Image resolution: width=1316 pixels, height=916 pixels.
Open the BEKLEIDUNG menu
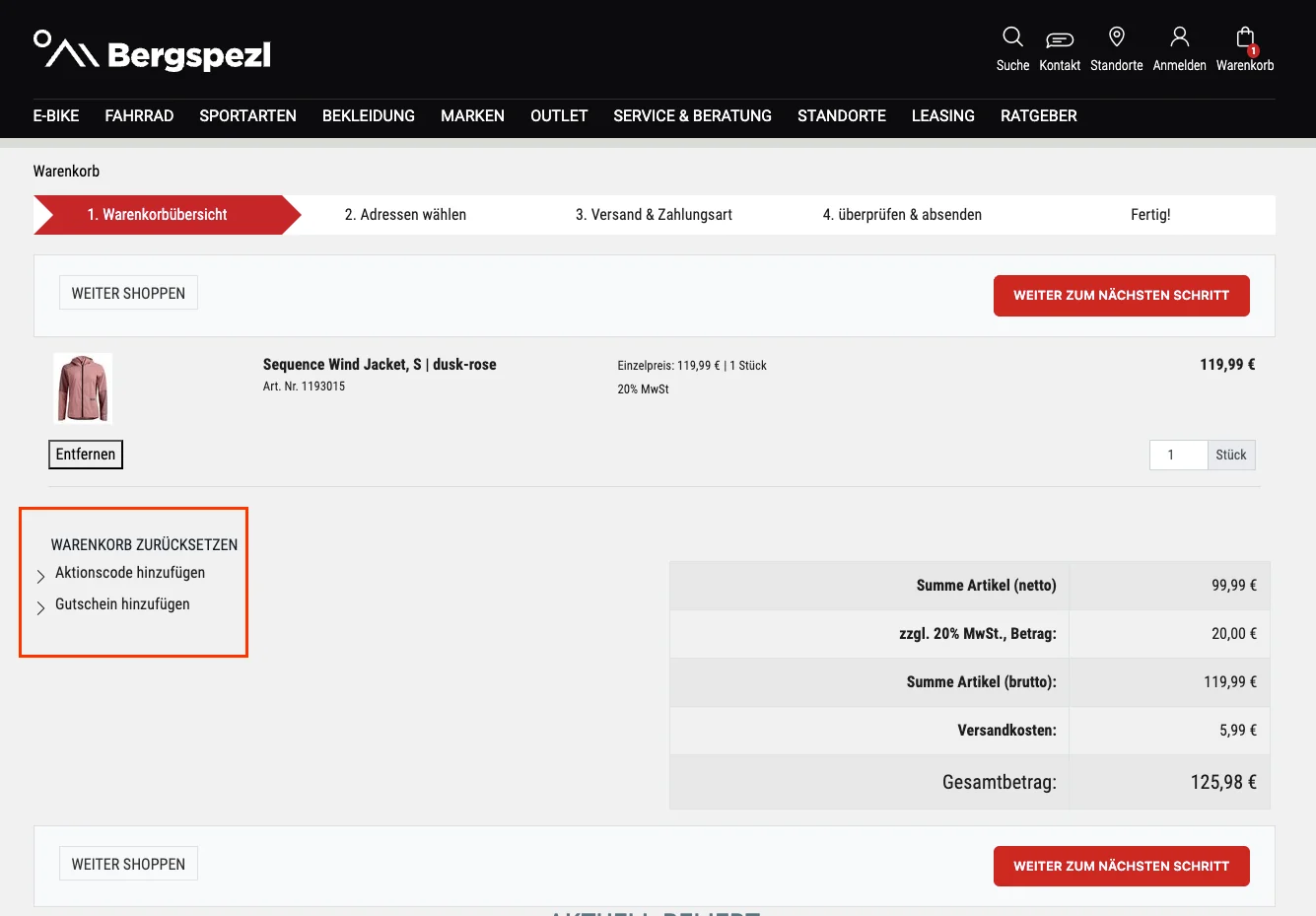click(369, 115)
